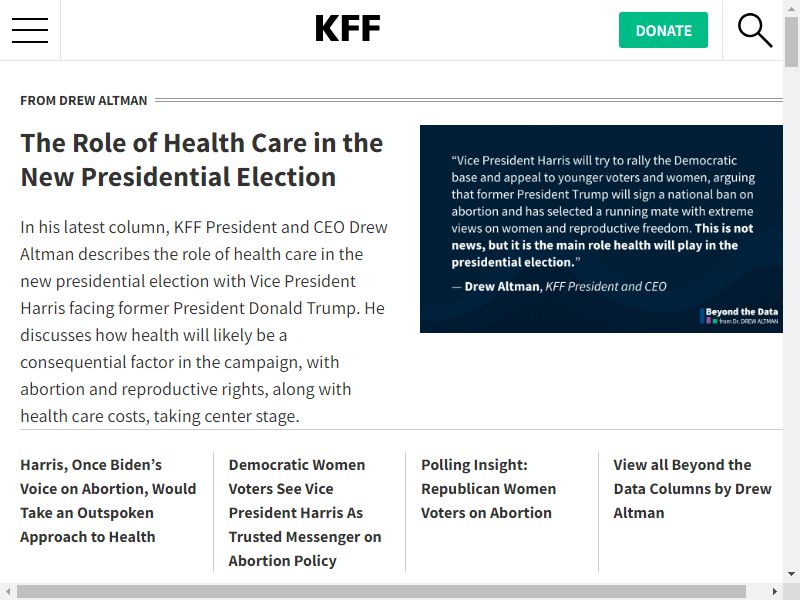This screenshot has width=800, height=600.
Task: Click the KFF logo
Action: [x=347, y=29]
